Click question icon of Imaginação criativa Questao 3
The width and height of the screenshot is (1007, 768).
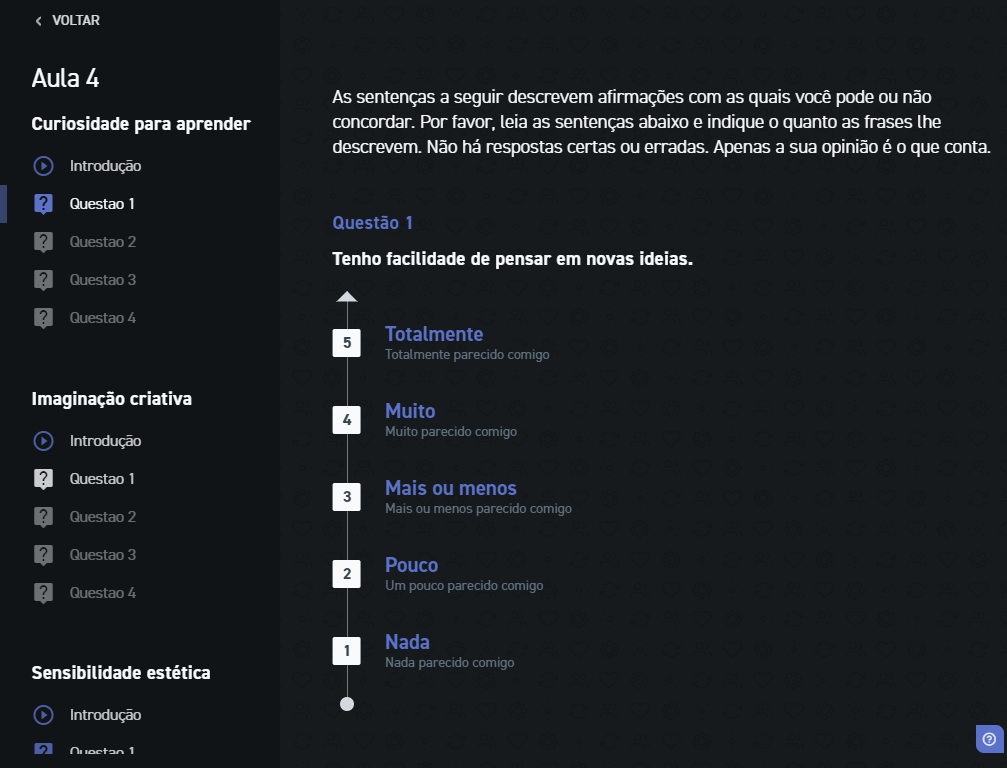point(43,555)
